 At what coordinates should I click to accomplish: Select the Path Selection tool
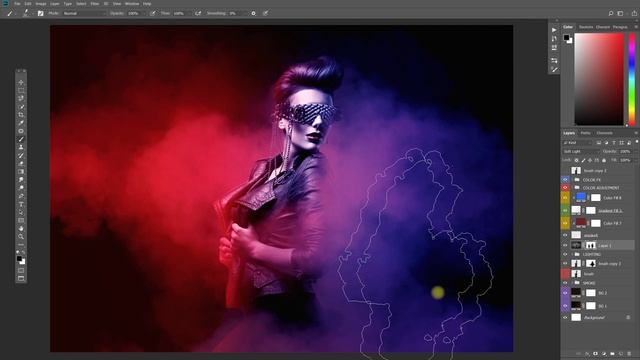tap(21, 213)
